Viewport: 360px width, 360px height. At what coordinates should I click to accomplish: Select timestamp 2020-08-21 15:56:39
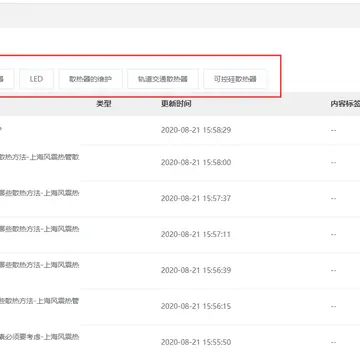pos(196,270)
